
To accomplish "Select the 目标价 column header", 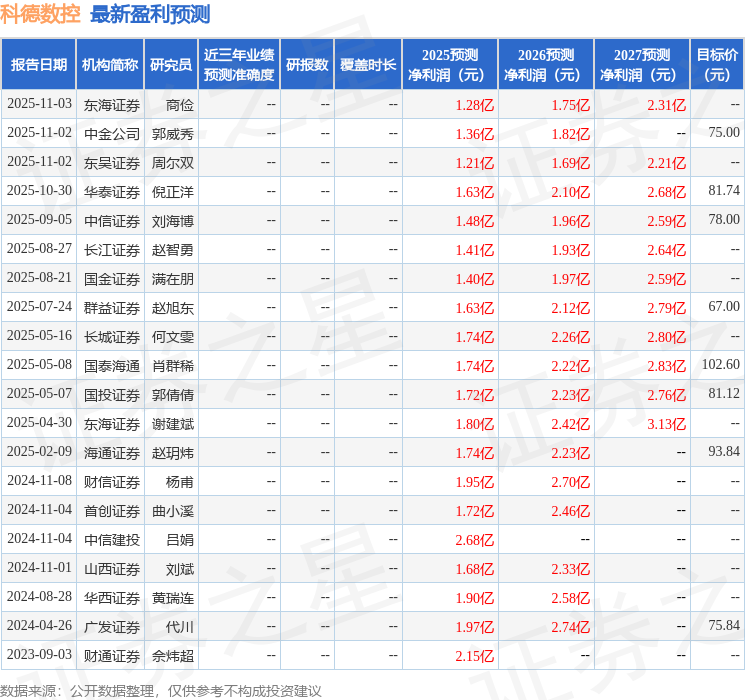I will (717, 65).
